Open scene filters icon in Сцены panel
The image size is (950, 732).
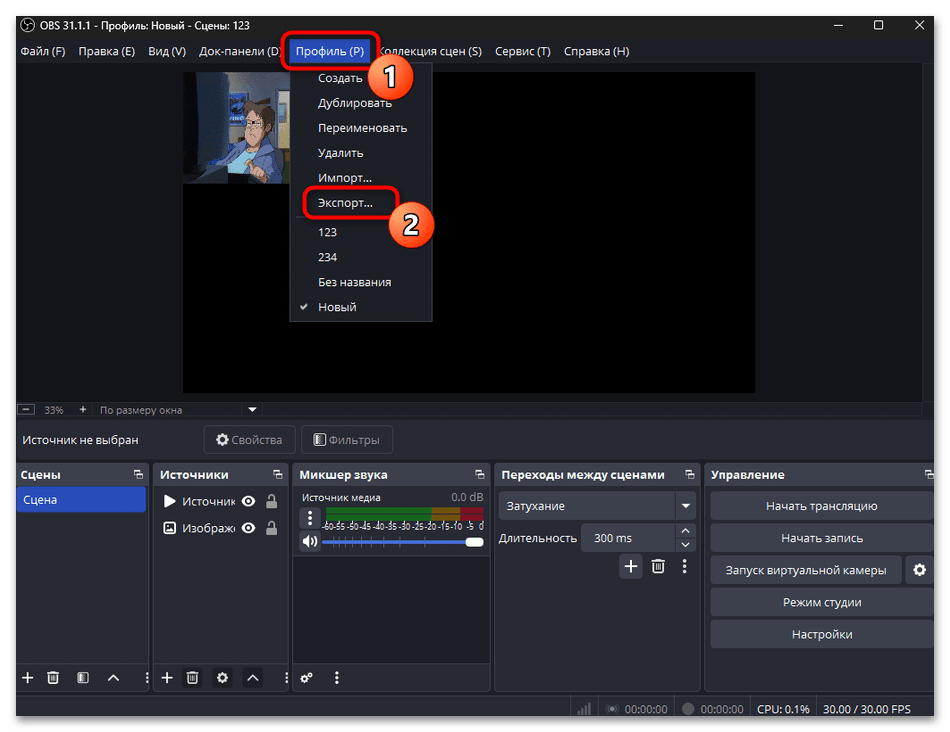click(83, 677)
